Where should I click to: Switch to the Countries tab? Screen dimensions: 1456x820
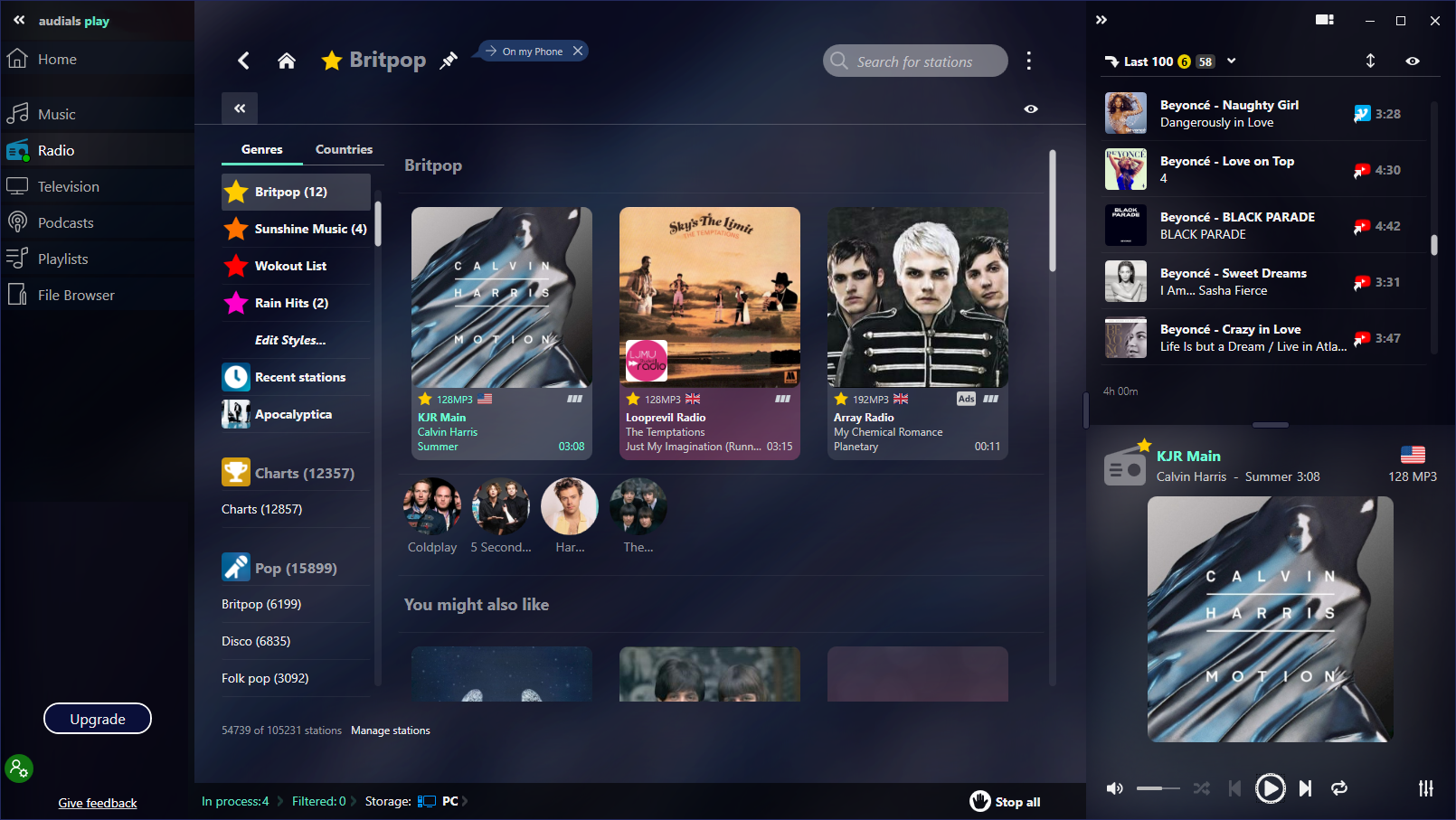point(344,149)
